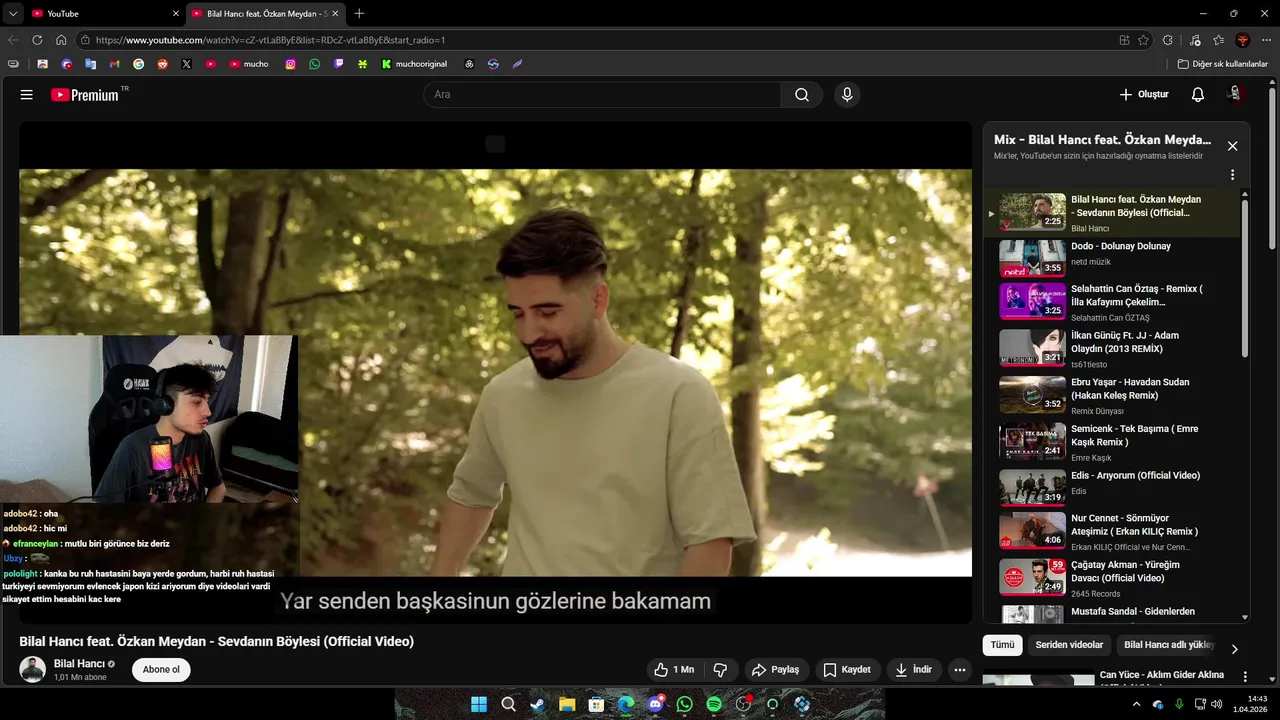Click the search magnifier button
This screenshot has height=720, width=1280.
[802, 95]
